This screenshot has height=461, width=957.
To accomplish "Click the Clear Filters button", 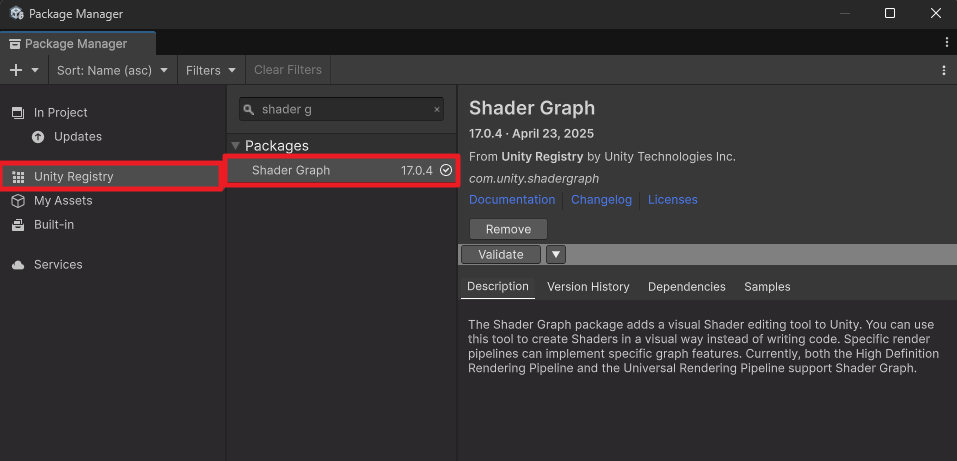I will 288,70.
